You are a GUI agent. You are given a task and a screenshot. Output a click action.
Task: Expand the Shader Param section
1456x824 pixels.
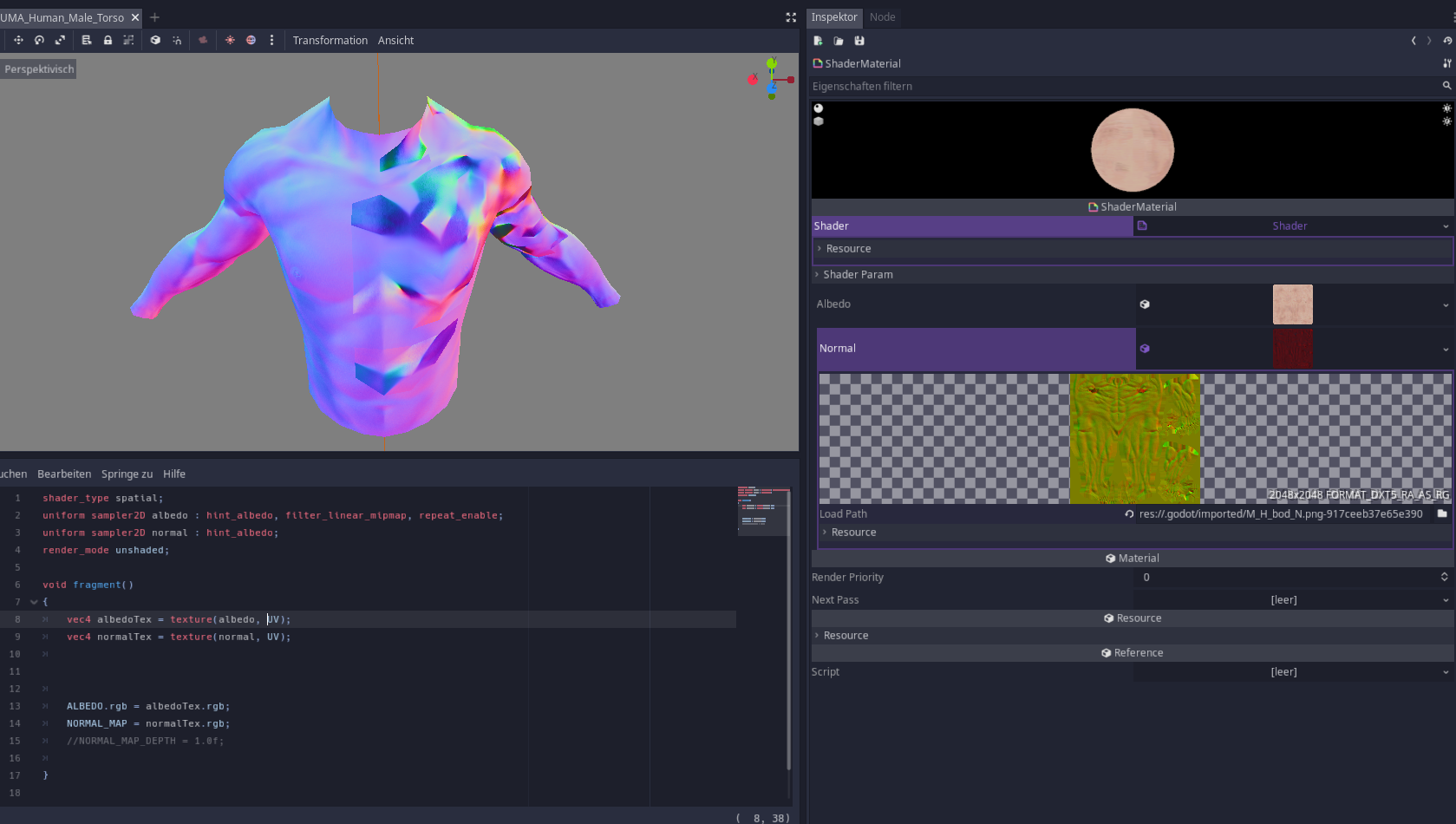coord(856,274)
